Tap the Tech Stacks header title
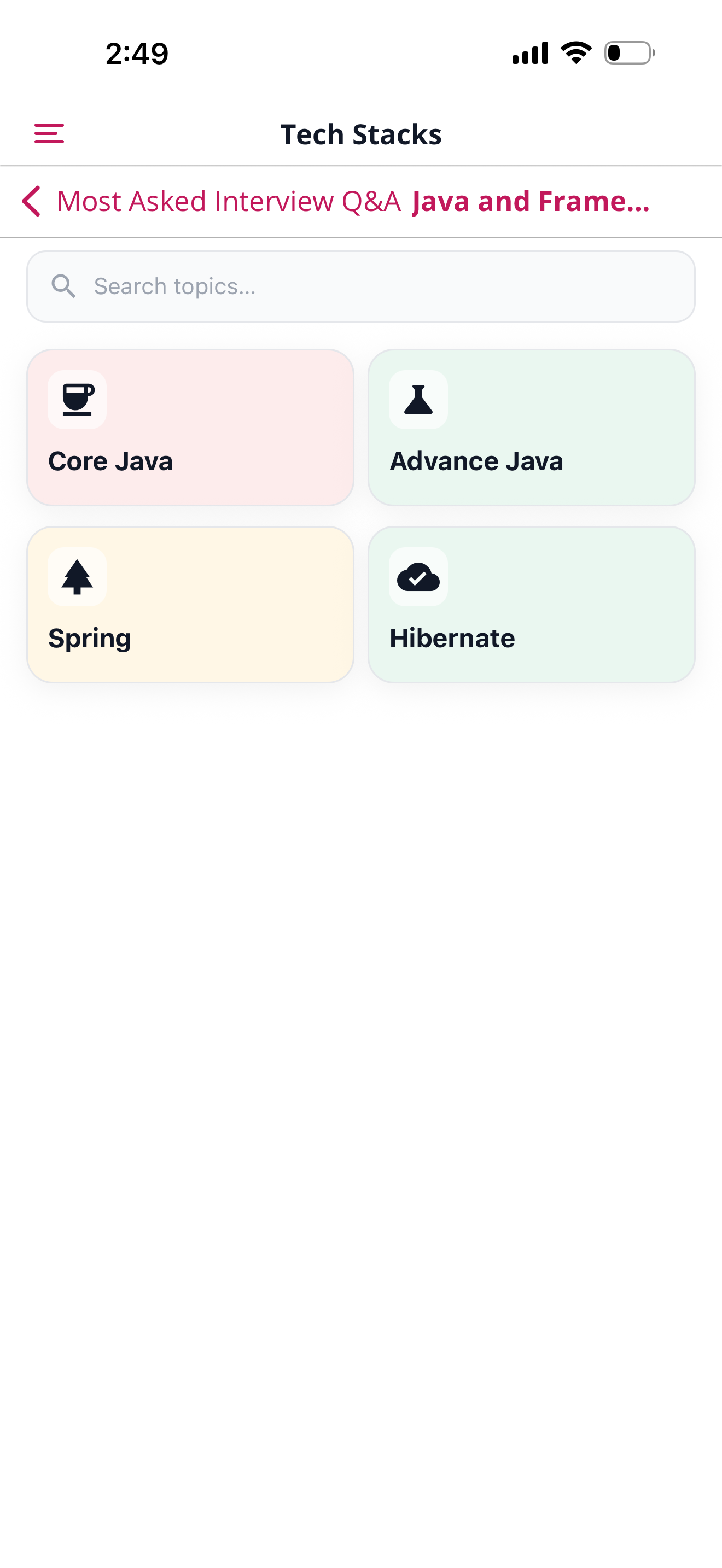 [x=361, y=134]
